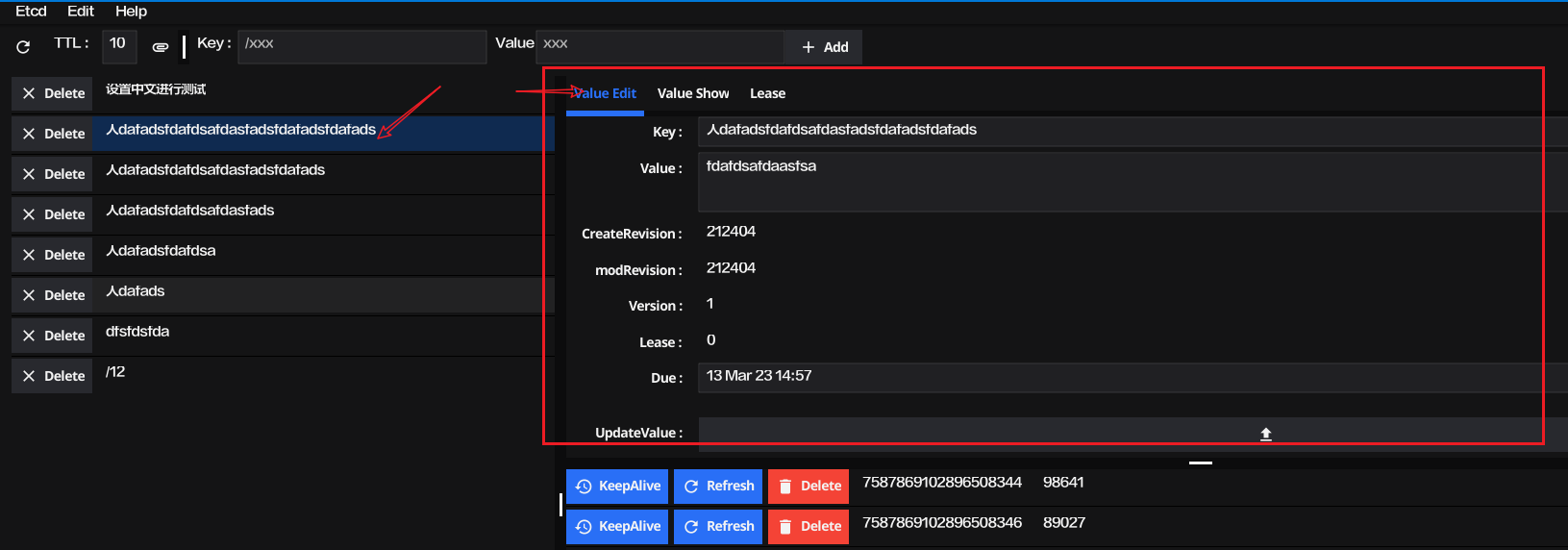Focus the Key /xxx input field
The image size is (1568, 550).
pos(362,46)
